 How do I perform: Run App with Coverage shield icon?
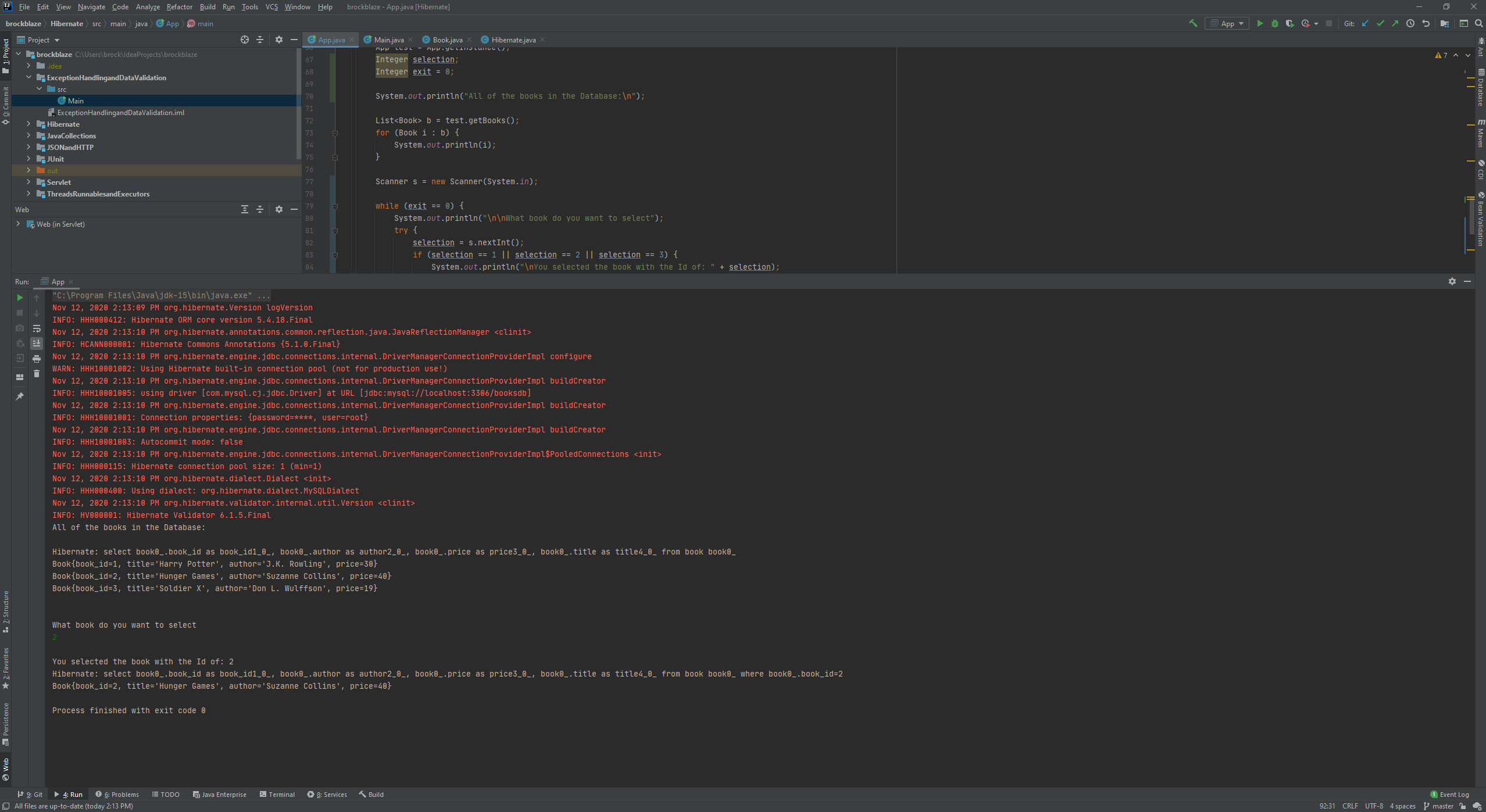coord(1289,23)
